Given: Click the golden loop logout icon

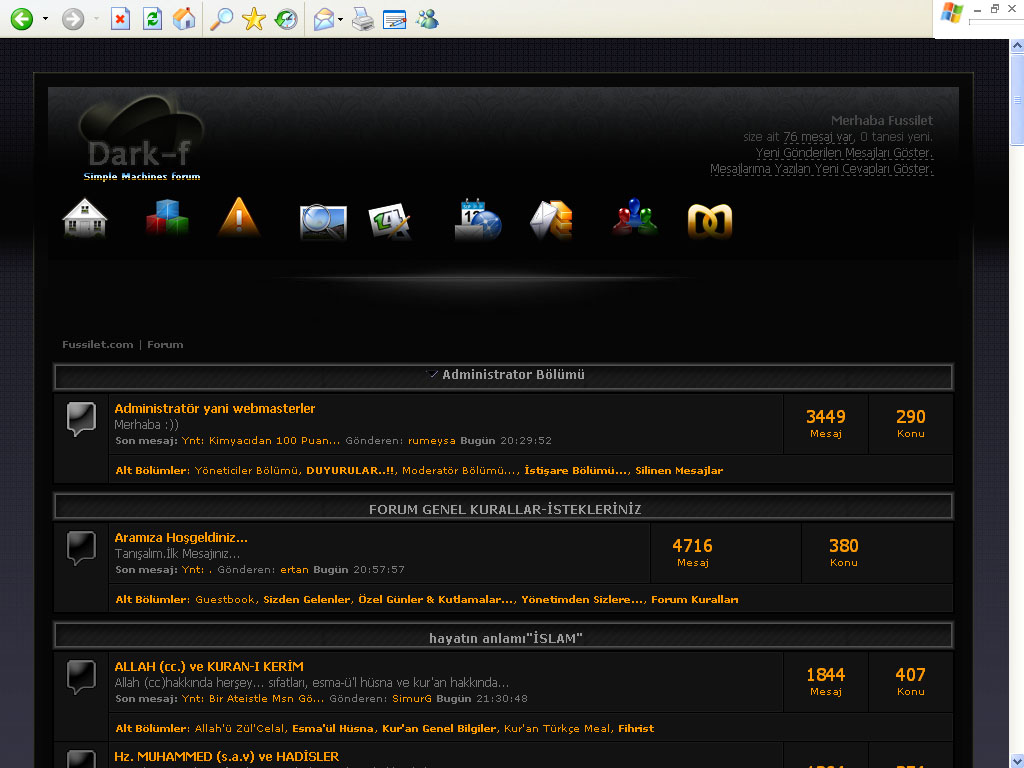Looking at the screenshot, I should click(710, 221).
